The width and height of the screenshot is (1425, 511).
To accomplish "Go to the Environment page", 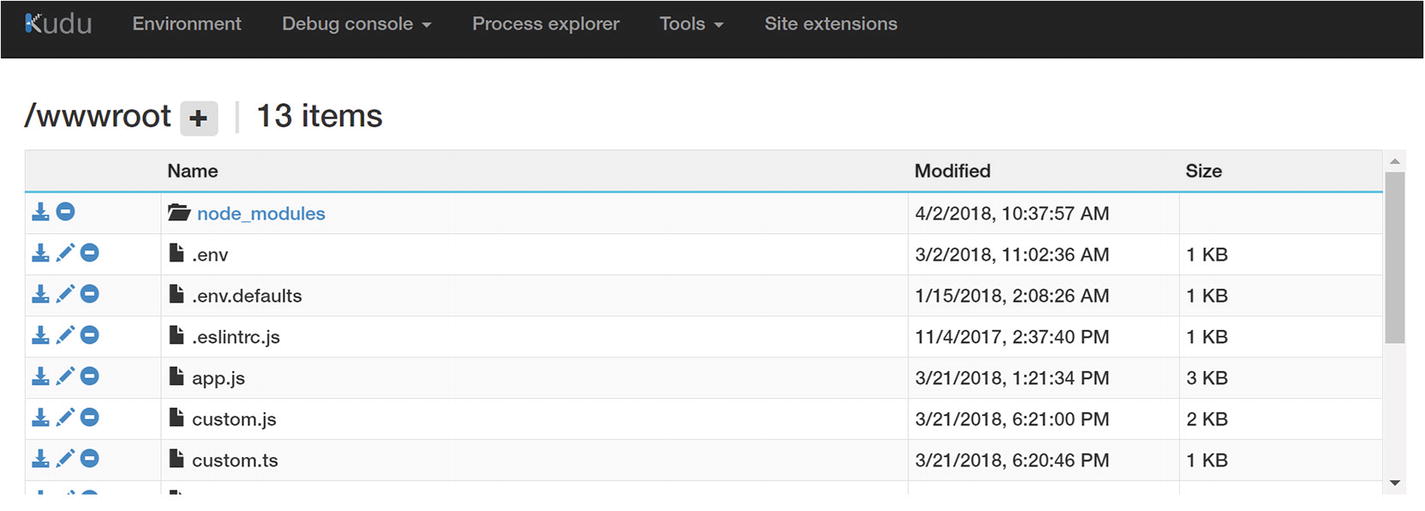I will pos(187,24).
